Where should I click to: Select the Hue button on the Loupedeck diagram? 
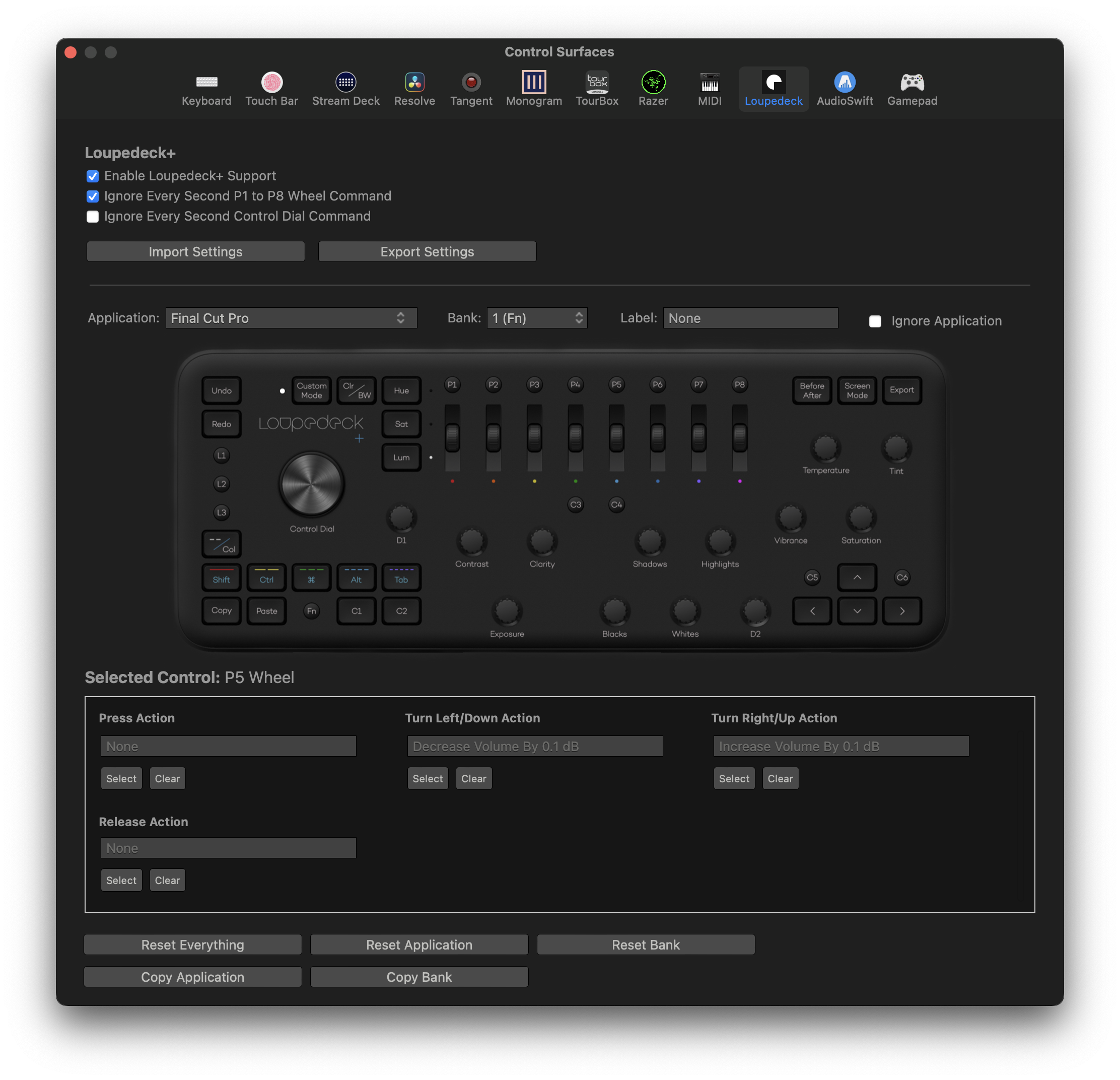(401, 390)
